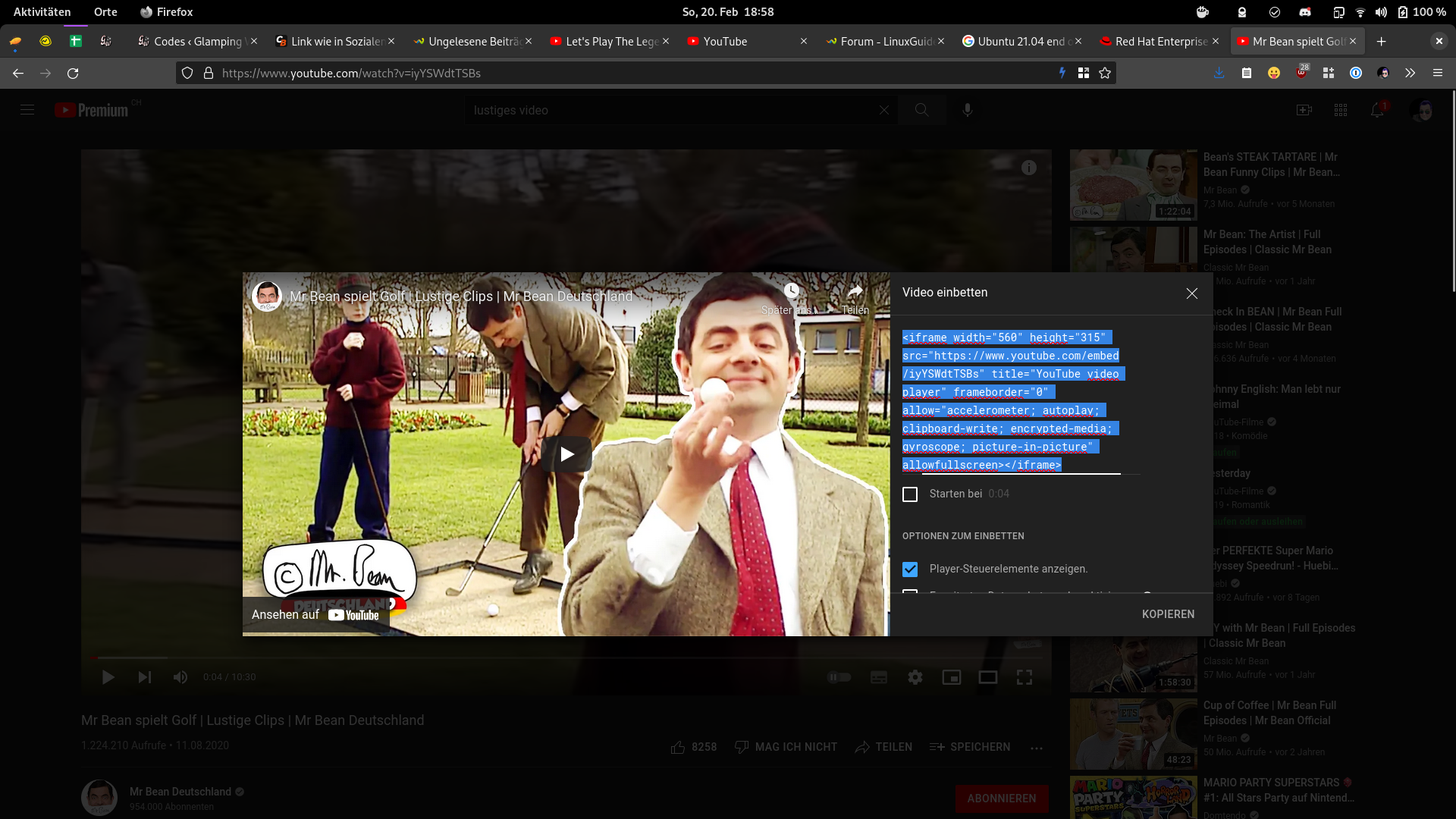This screenshot has width=1456, height=819.
Task: Click the YouTube search magnifier button
Action: tap(921, 111)
